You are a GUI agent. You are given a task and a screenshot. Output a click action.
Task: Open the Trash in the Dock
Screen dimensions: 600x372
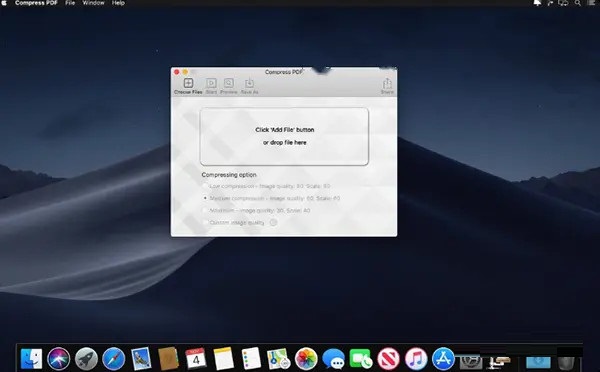tap(566, 362)
